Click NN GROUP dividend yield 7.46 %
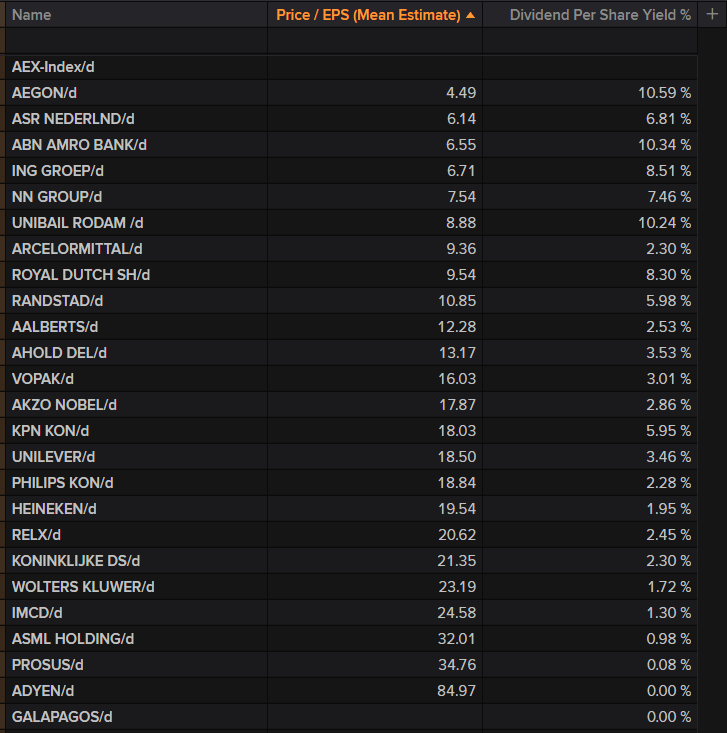Screen dimensions: 727x733 pyautogui.click(x=669, y=197)
